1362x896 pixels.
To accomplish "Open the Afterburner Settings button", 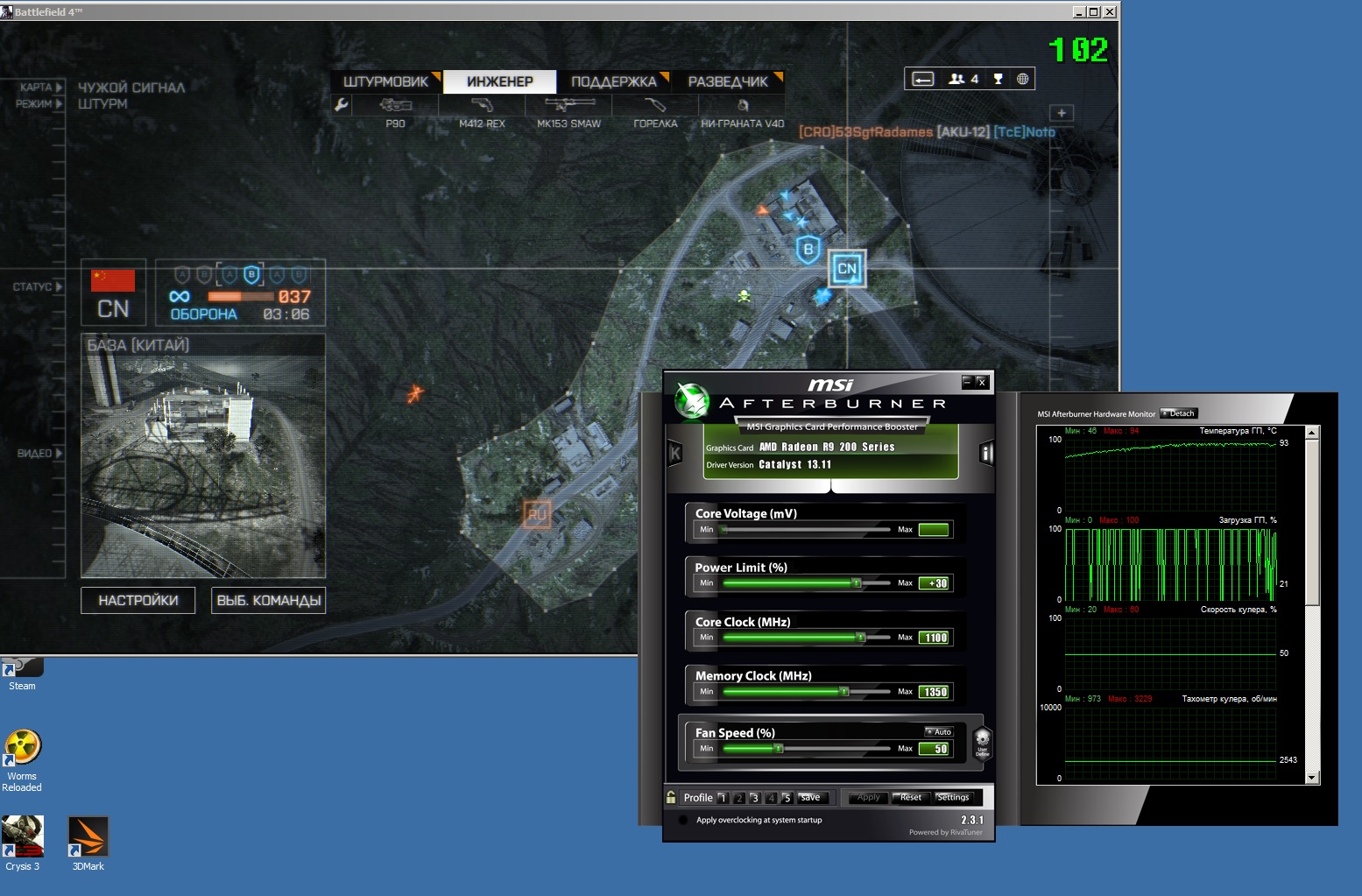I will pyautogui.click(x=953, y=798).
